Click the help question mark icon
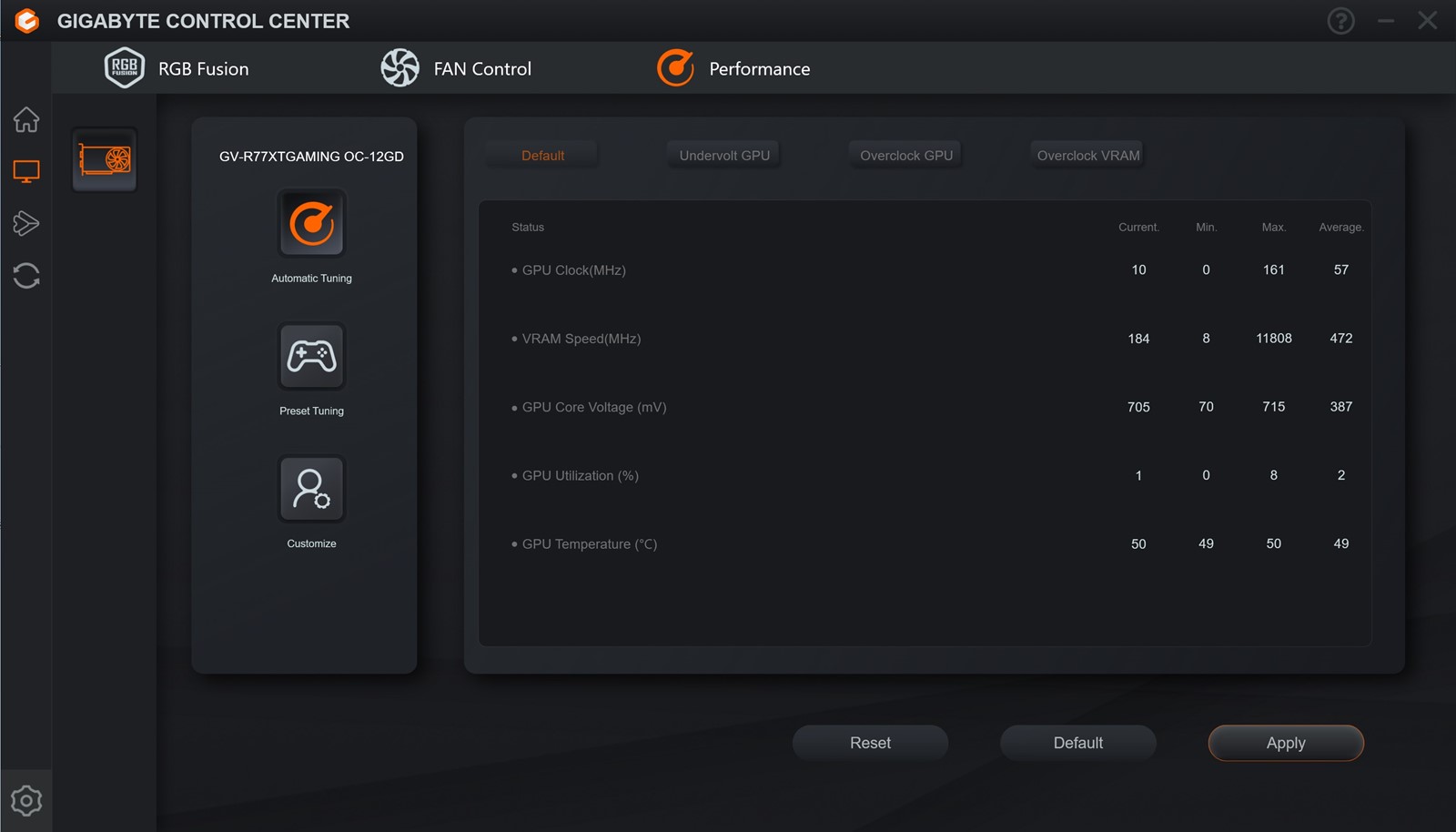Viewport: 1456px width, 832px height. click(1340, 21)
